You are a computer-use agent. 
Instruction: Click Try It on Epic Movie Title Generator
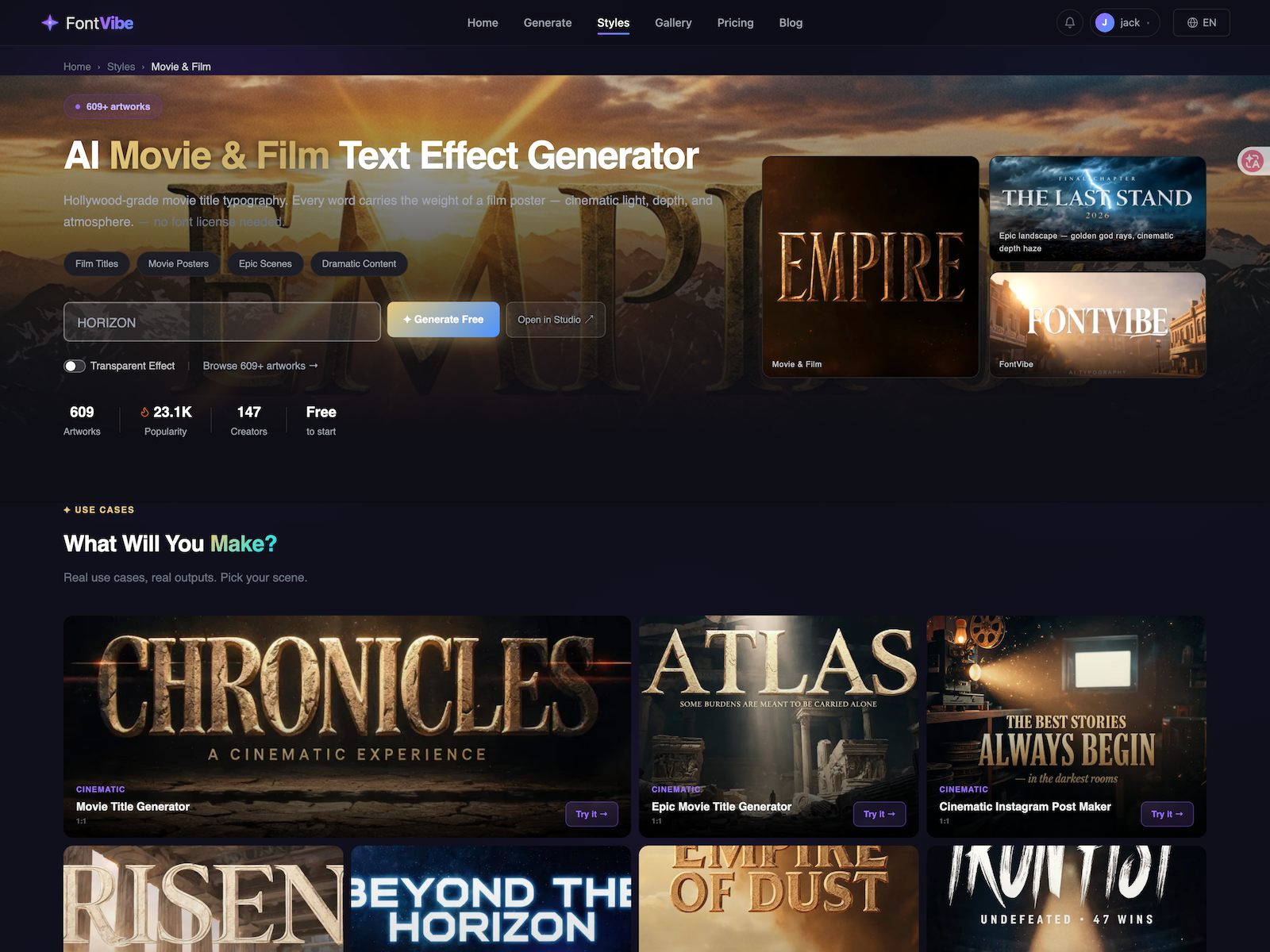[879, 814]
